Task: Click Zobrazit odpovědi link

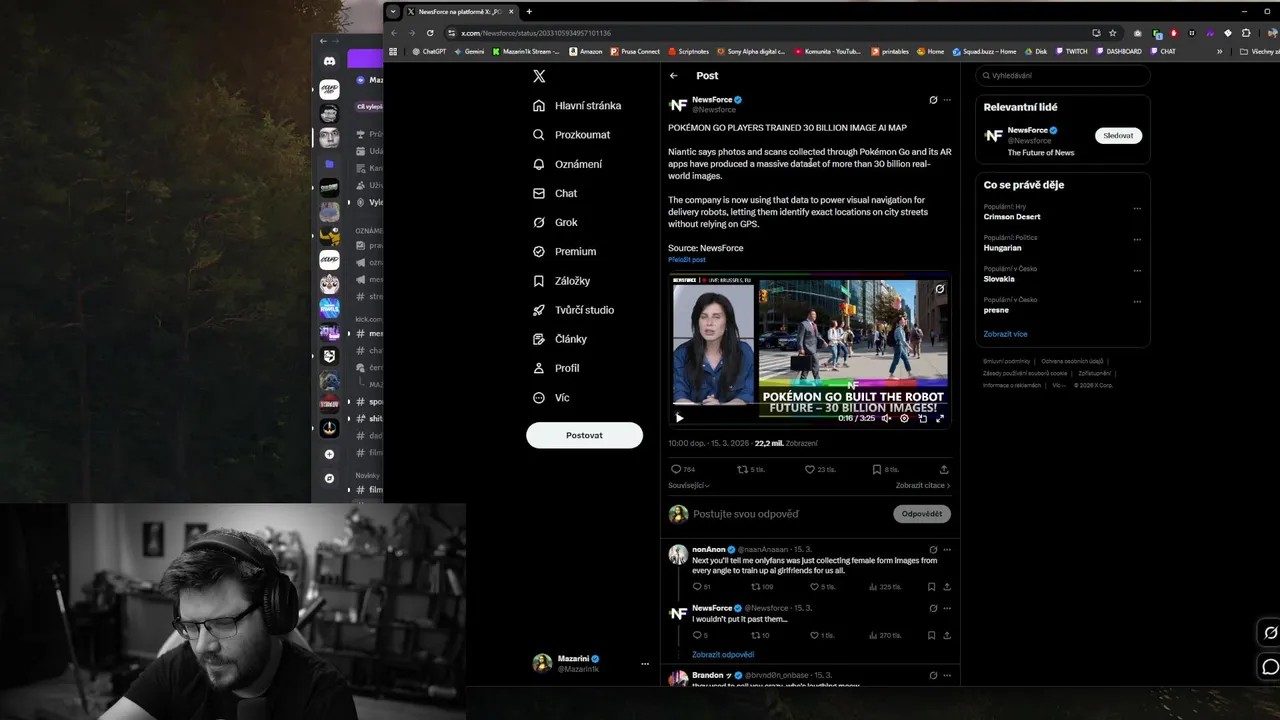Action: pos(723,655)
